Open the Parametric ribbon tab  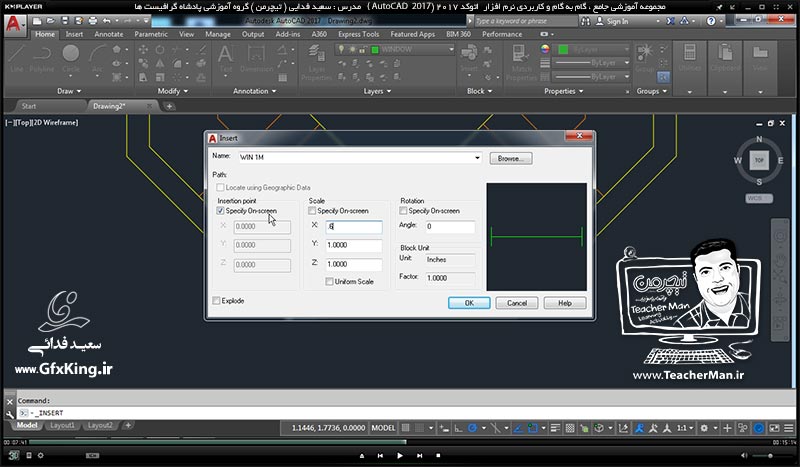pos(151,34)
